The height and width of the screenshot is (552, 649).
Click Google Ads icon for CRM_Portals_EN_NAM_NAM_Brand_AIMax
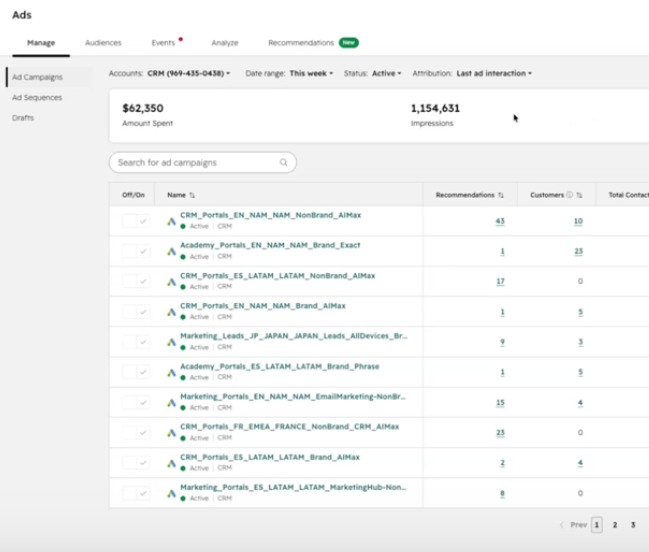pos(171,312)
